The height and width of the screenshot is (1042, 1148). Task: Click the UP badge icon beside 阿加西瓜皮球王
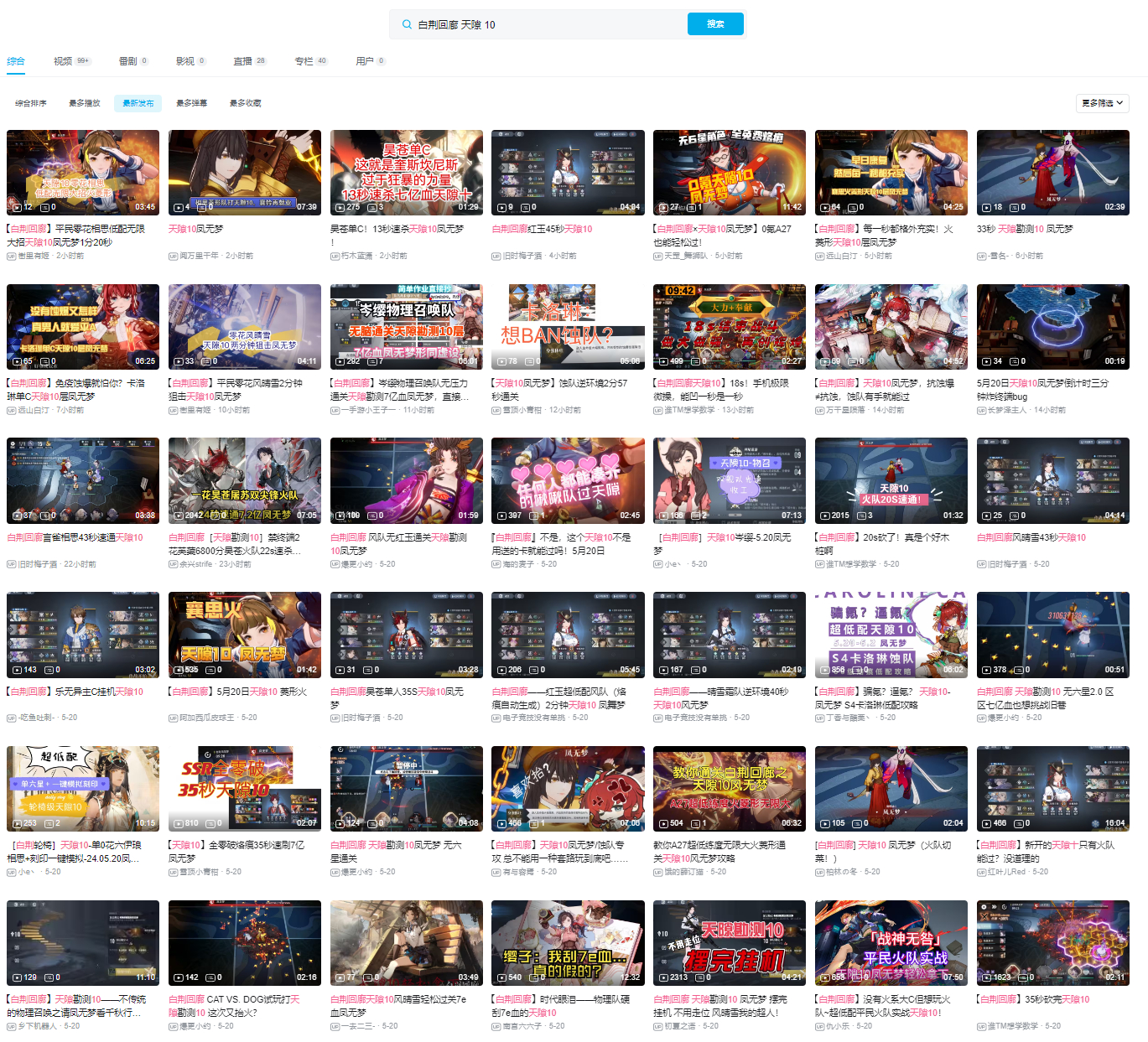174,718
